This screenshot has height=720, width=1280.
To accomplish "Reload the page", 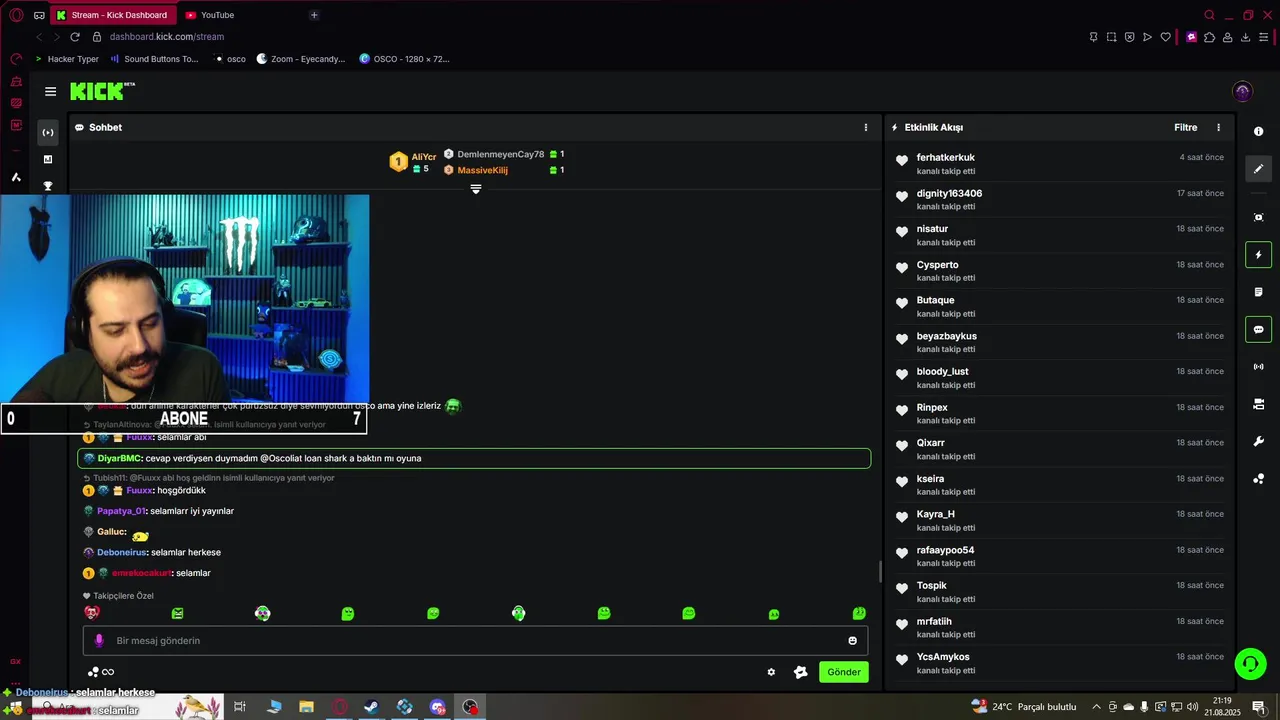I will [x=74, y=37].
